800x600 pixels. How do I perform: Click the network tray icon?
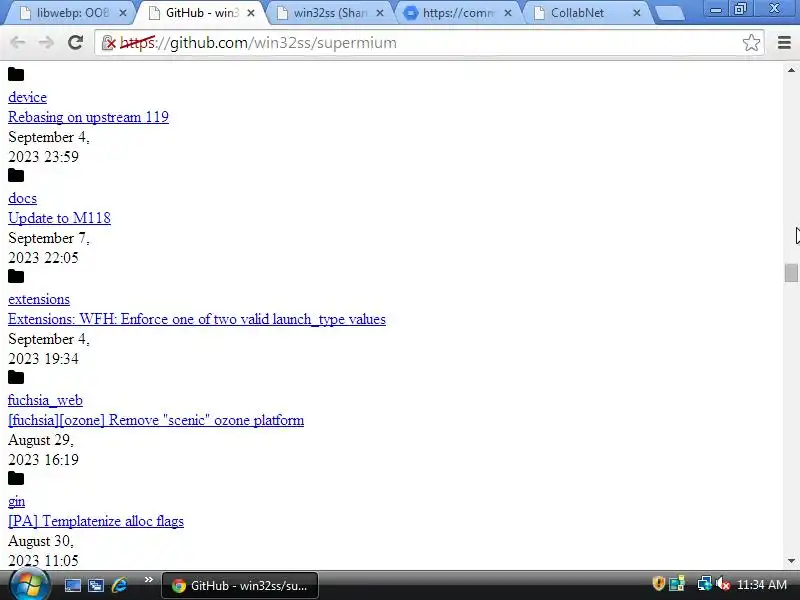point(704,583)
